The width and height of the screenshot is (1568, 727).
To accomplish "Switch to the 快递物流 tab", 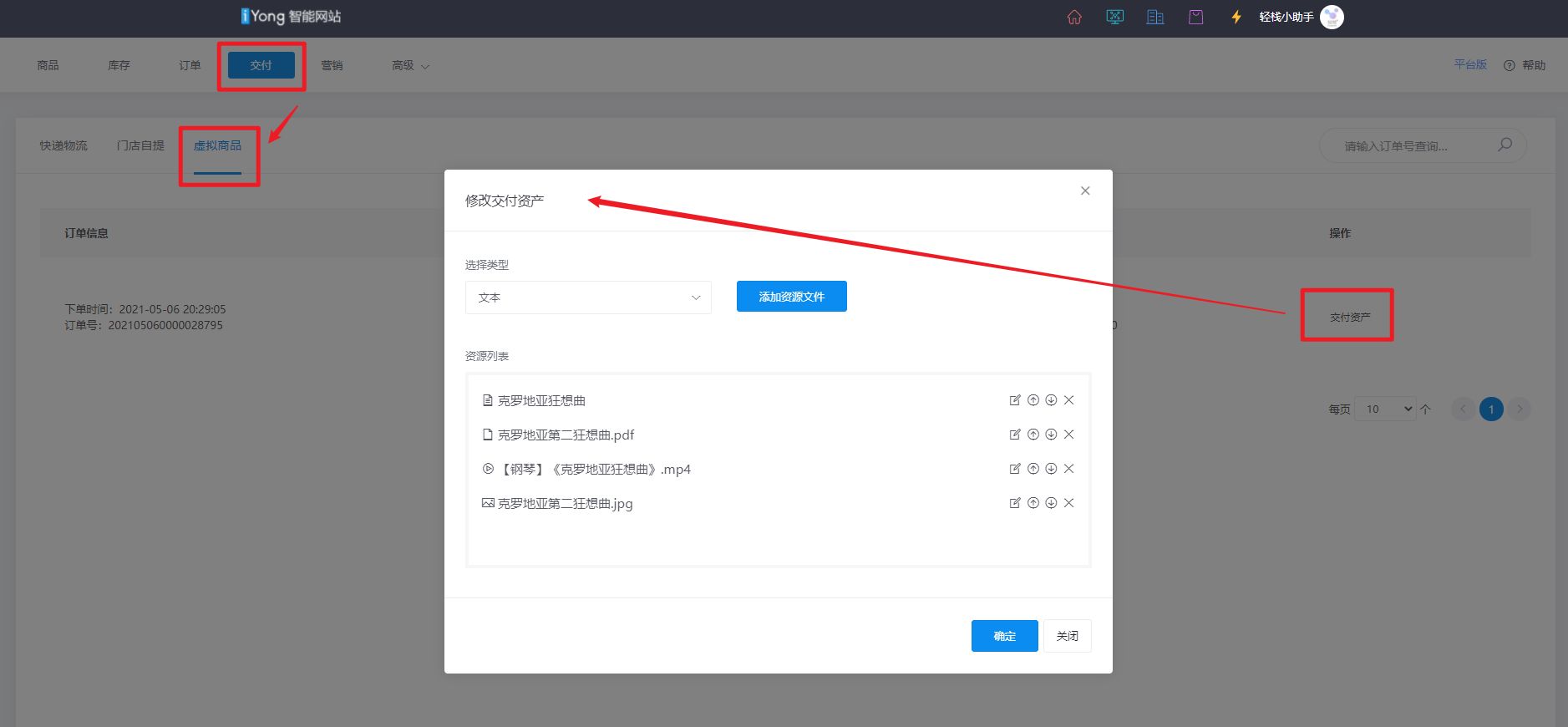I will coord(63,145).
